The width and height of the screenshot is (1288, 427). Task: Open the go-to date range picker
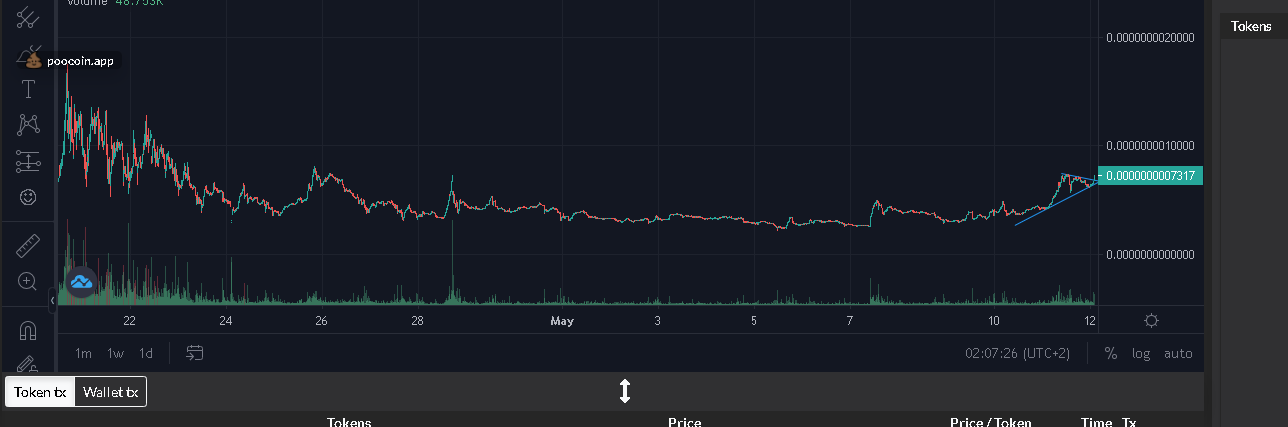[195, 353]
